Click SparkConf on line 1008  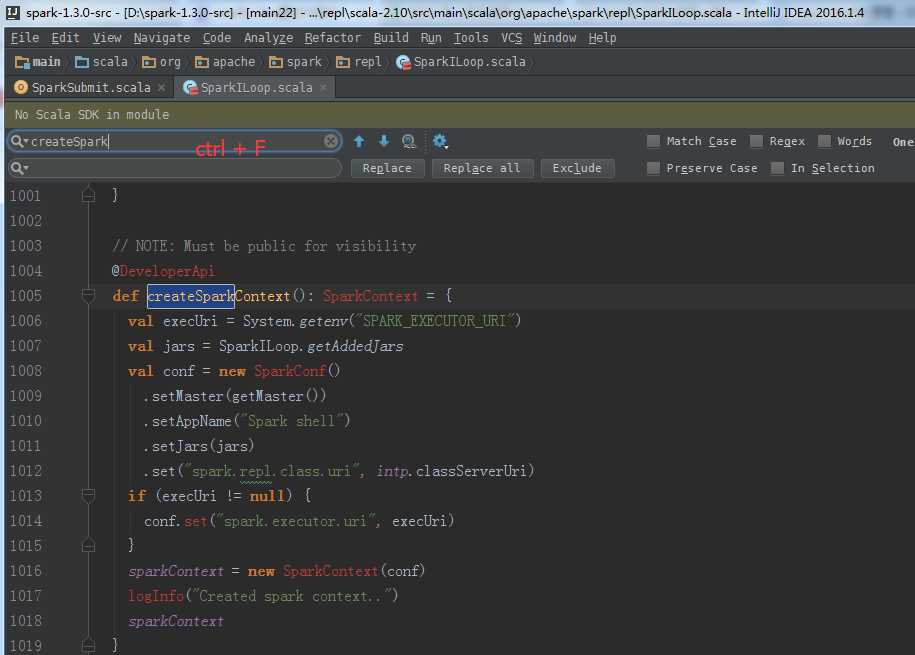click(x=289, y=371)
